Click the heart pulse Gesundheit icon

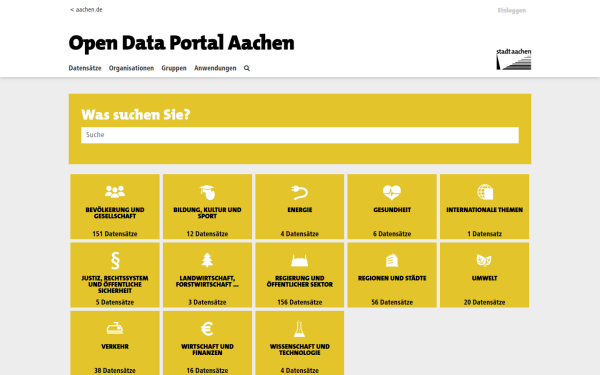(x=392, y=192)
